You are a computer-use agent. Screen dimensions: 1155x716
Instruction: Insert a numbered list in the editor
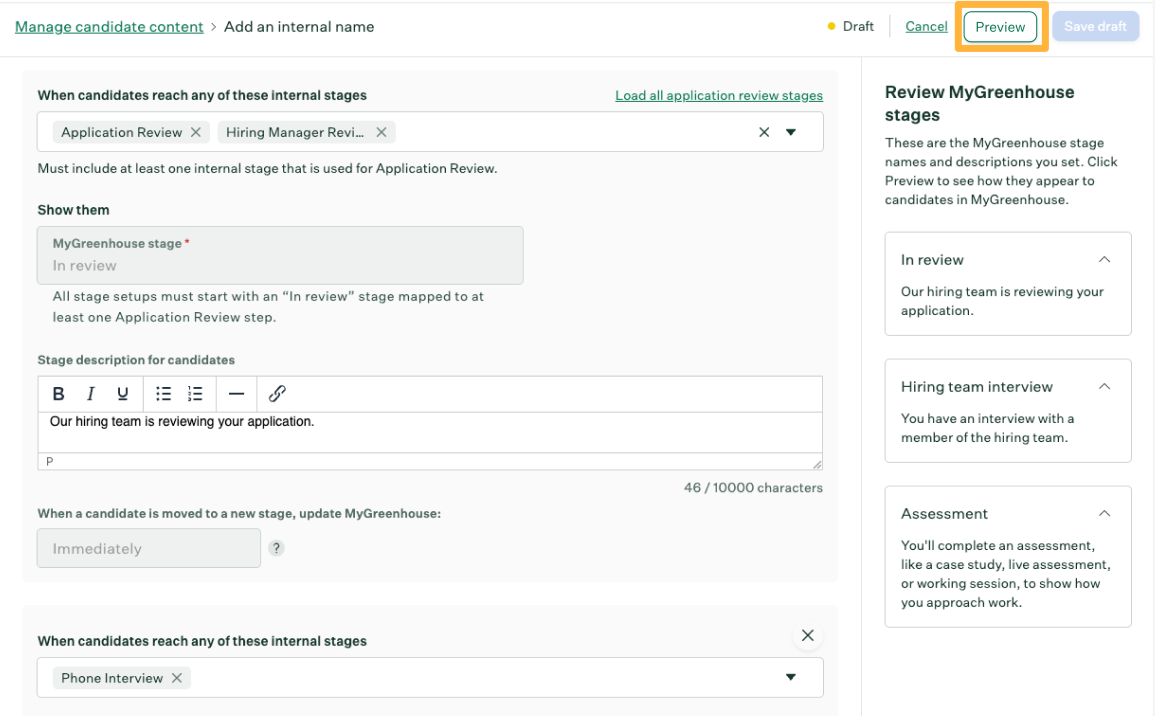pos(194,394)
